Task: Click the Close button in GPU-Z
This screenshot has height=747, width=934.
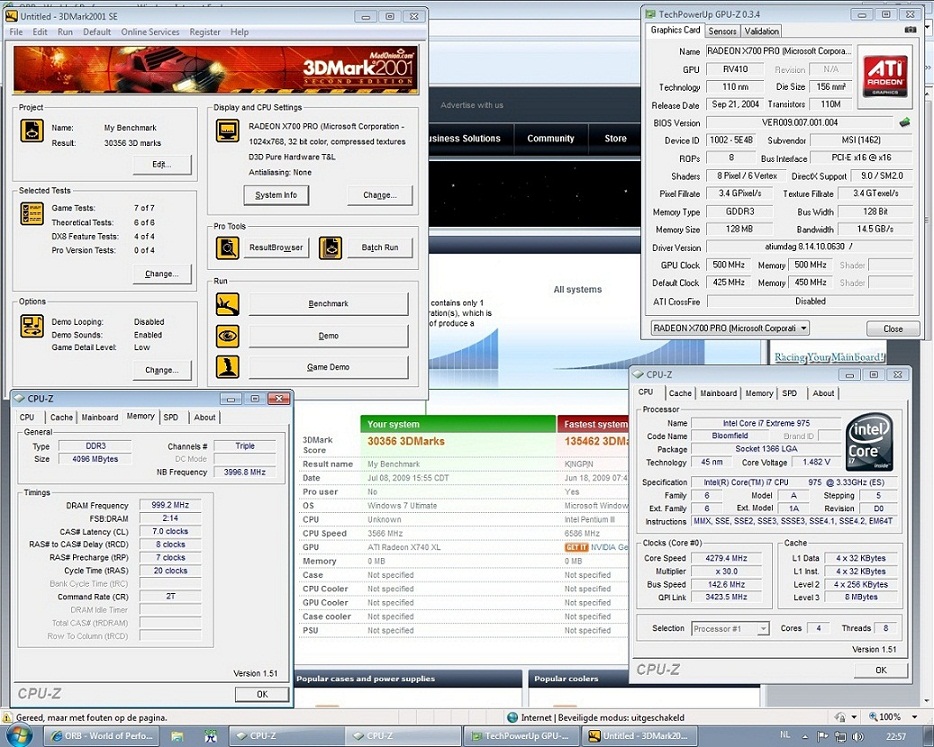Action: [893, 329]
